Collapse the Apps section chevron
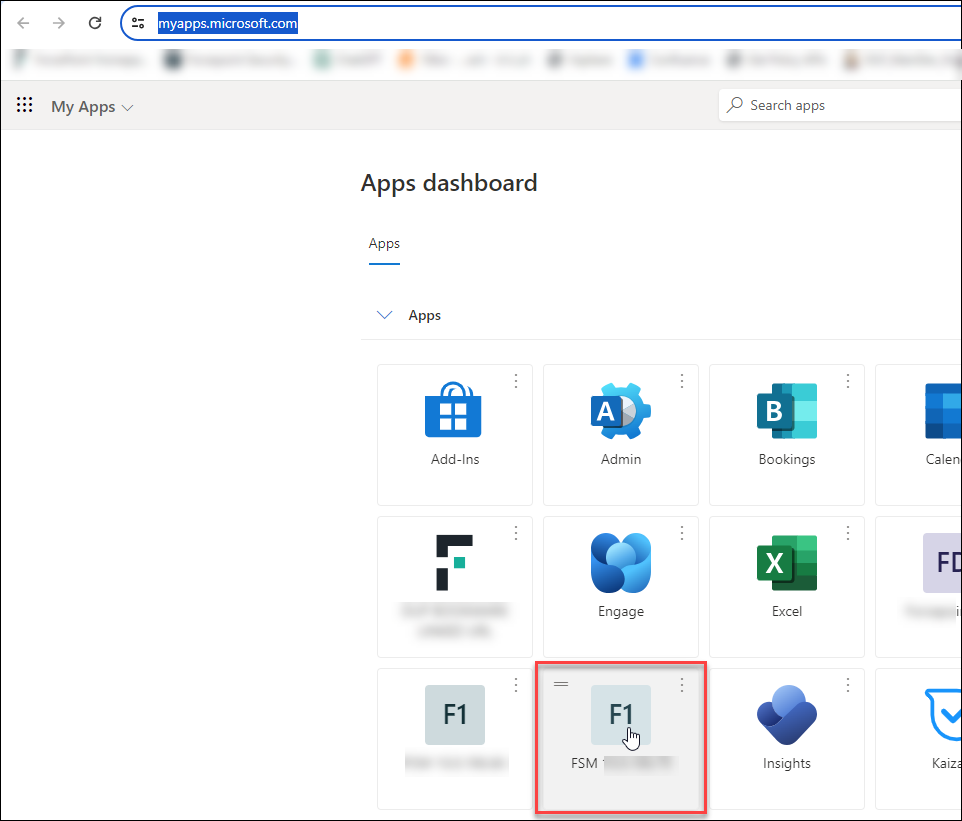962x821 pixels. point(384,315)
